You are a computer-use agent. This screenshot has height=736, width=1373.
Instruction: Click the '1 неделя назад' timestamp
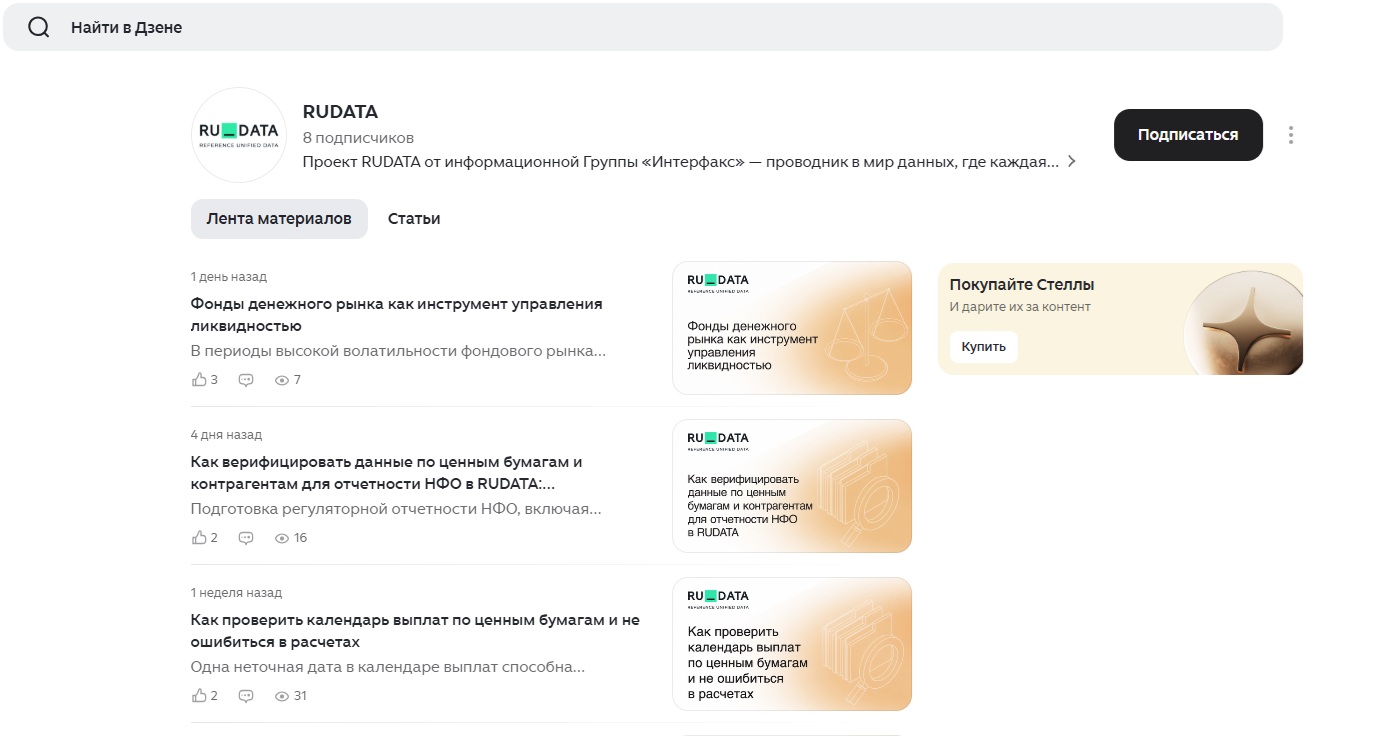pos(237,593)
